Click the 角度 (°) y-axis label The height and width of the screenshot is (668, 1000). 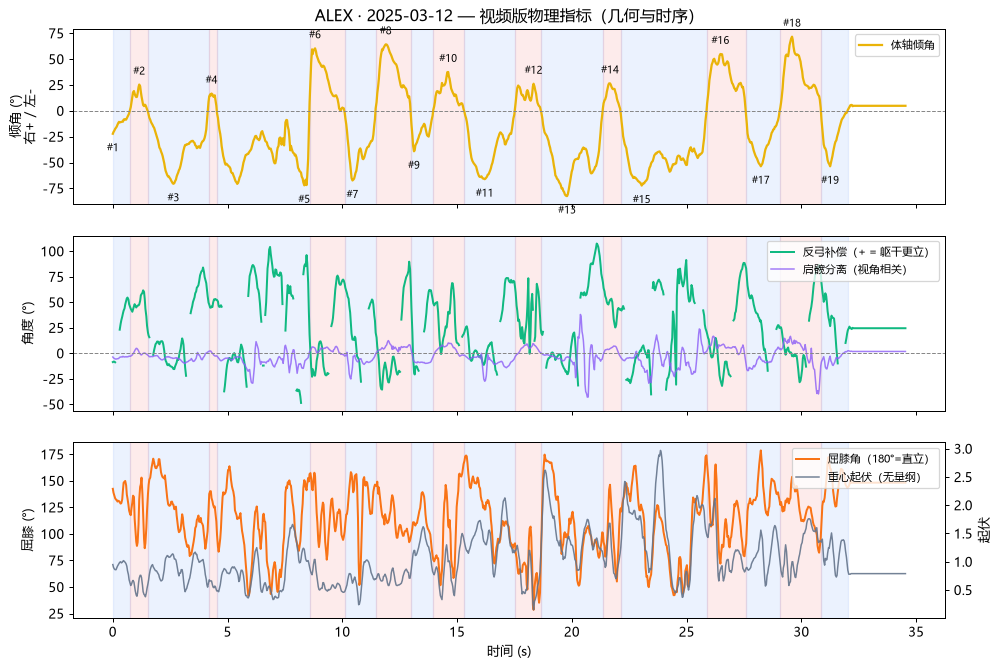29,323
